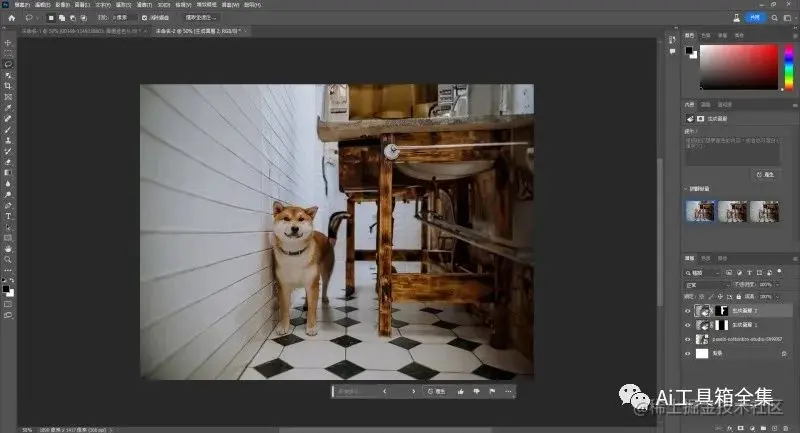Click Generate in contextual taskbar
Screen dimensions: 800x433
(437, 392)
